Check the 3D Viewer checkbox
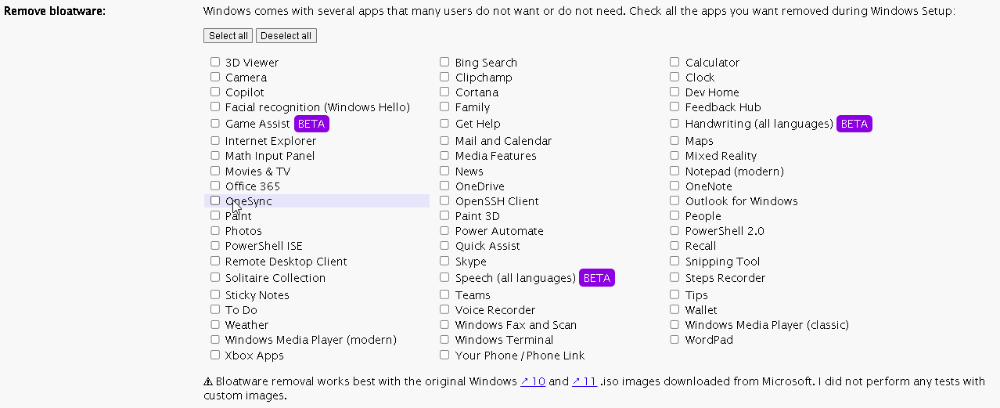The height and width of the screenshot is (408, 1000). (x=215, y=62)
